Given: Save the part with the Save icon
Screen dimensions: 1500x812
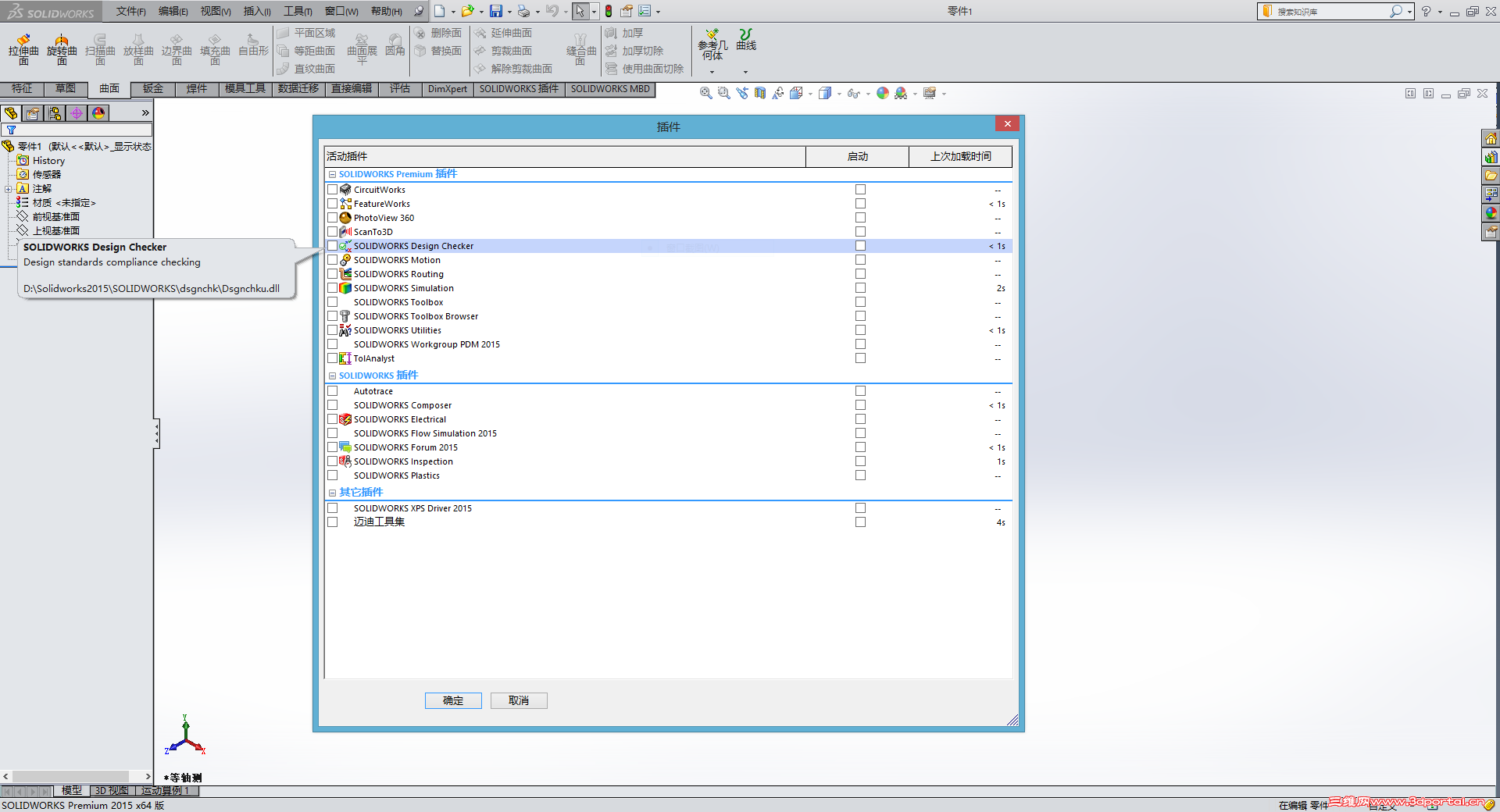Looking at the screenshot, I should pos(496,11).
